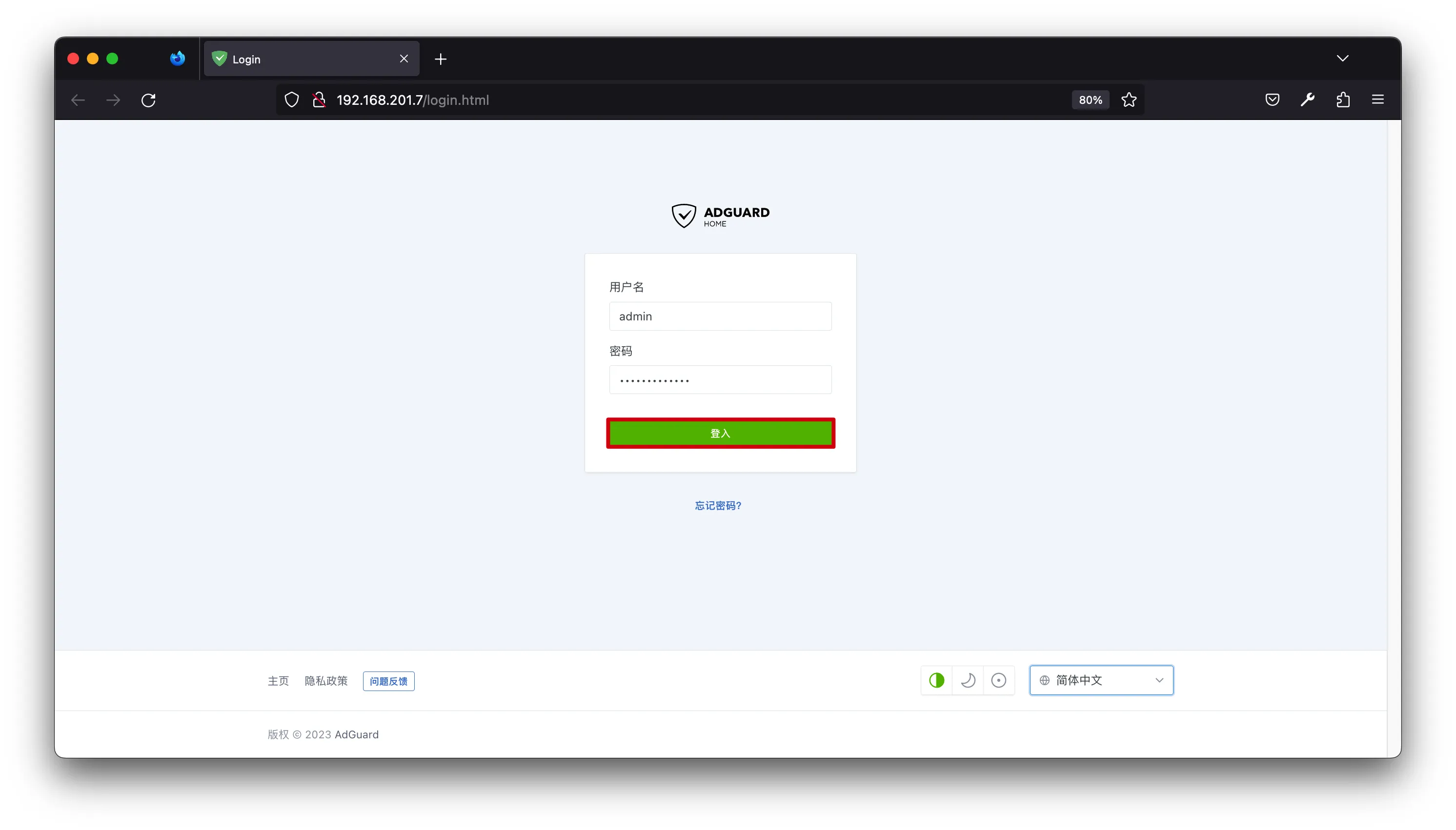Click the AdGuard copyright link
This screenshot has width=1456, height=830.
(357, 734)
